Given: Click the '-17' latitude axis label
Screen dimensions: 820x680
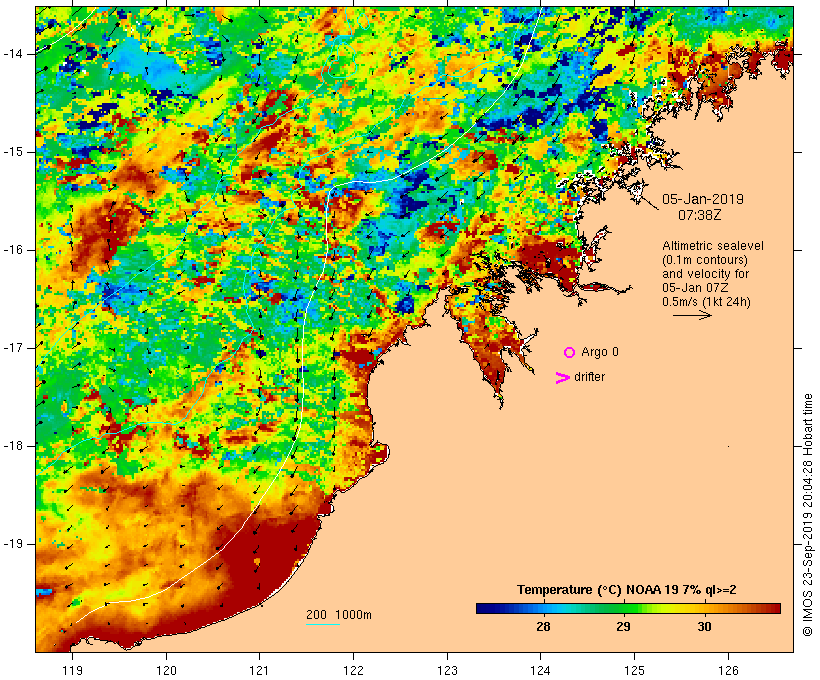Looking at the screenshot, I should click(12, 348).
